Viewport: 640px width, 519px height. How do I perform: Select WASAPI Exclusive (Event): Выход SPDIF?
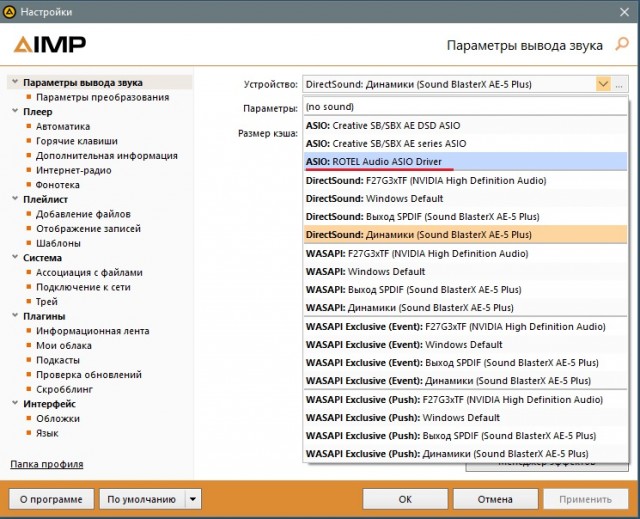coord(465,363)
